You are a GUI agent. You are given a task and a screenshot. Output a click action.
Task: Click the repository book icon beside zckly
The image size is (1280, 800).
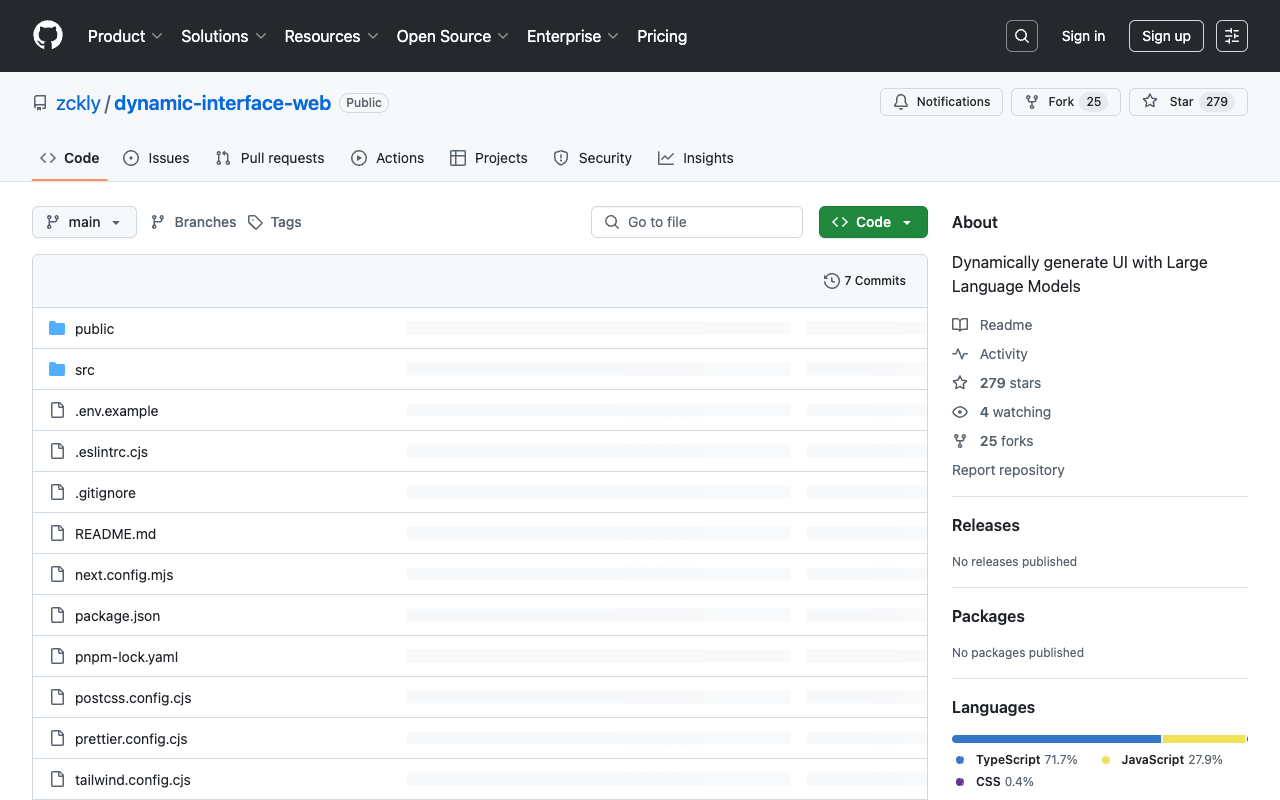(x=40, y=103)
